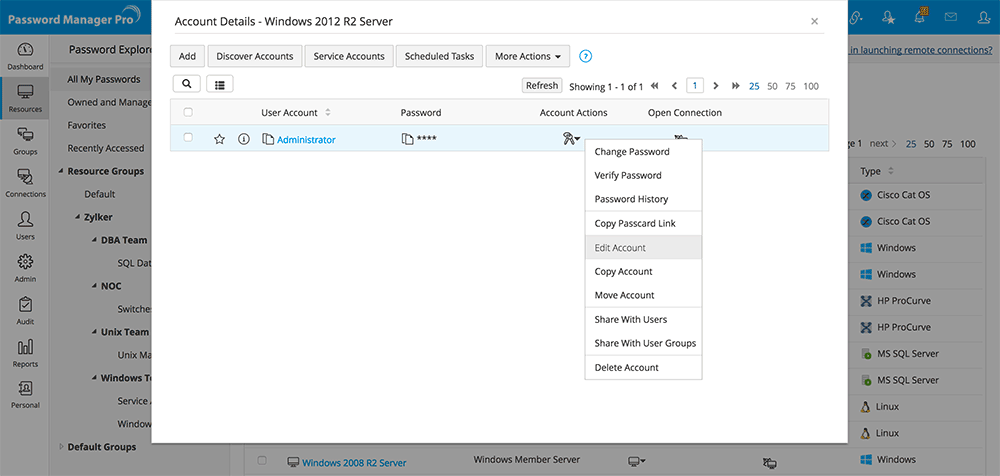Choose Share With Users from the menu
Screen dimensions: 1000x476
click(643, 319)
